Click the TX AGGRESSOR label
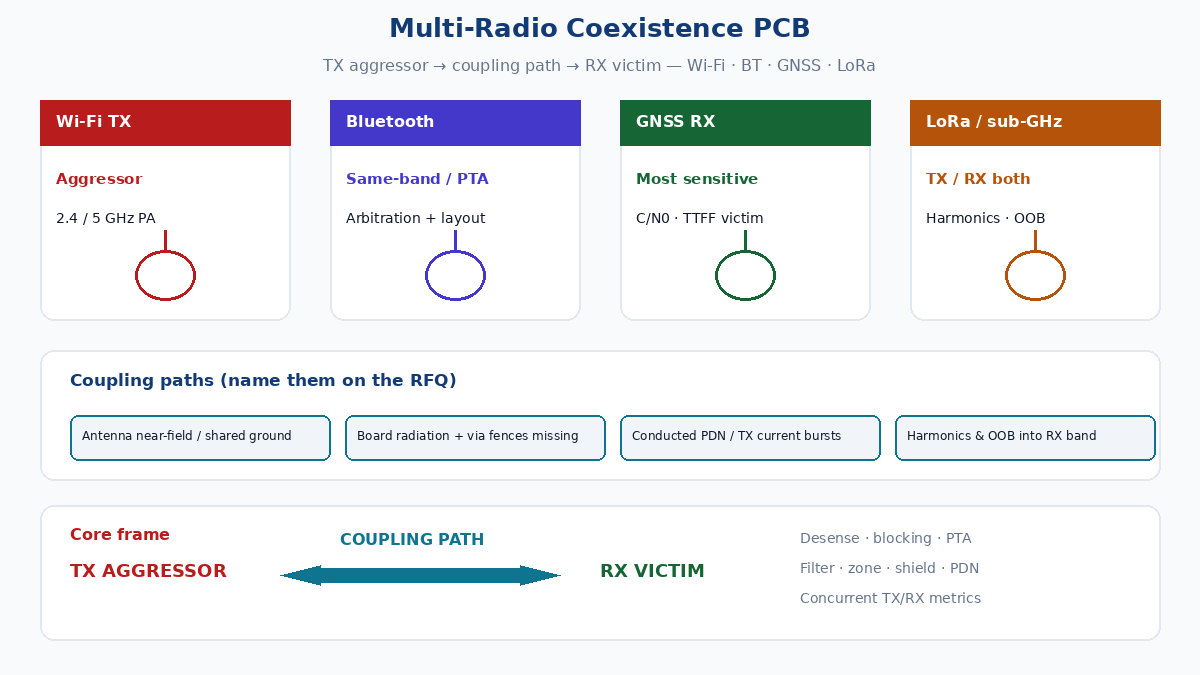Screen dimensions: 1200x675 pos(148,571)
